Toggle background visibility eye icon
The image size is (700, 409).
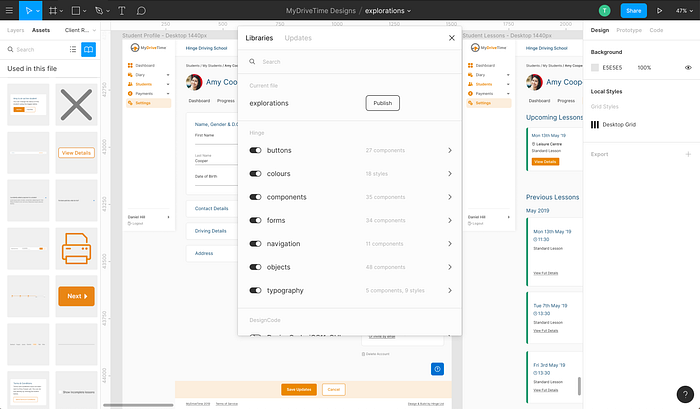pyautogui.click(x=688, y=67)
